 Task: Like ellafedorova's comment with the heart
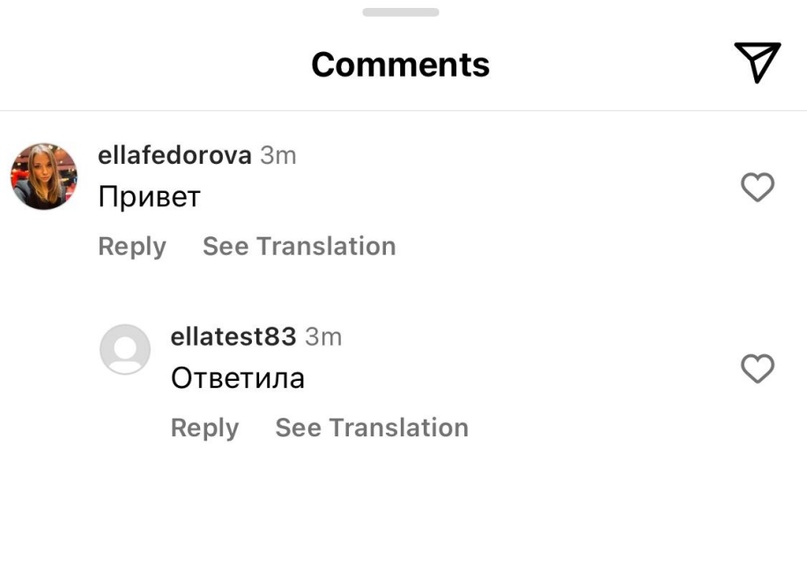757,187
